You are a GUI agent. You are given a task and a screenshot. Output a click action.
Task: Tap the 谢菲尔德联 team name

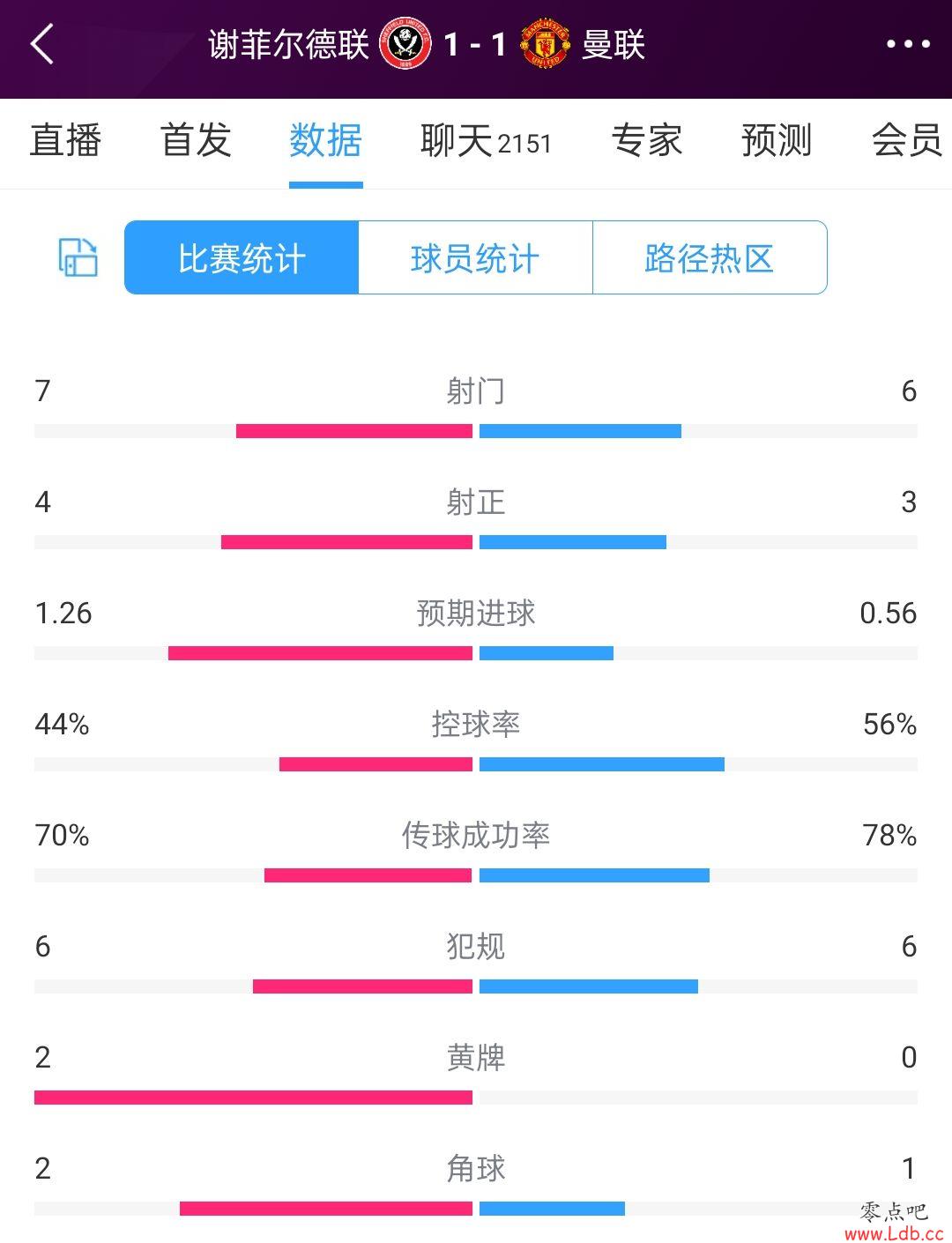(x=289, y=44)
